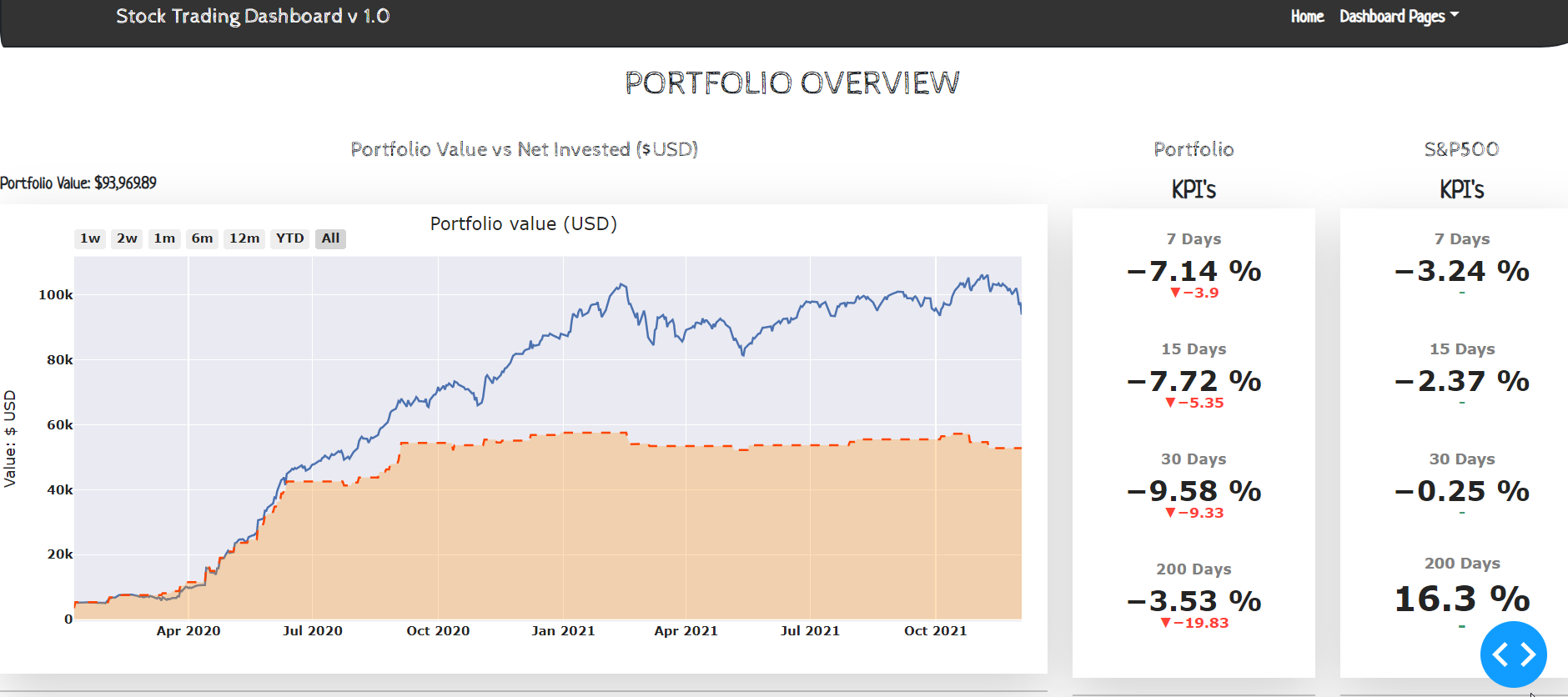The image size is (1568, 697).
Task: Click the S&P500 200 Days 16.3% value
Action: (x=1461, y=599)
